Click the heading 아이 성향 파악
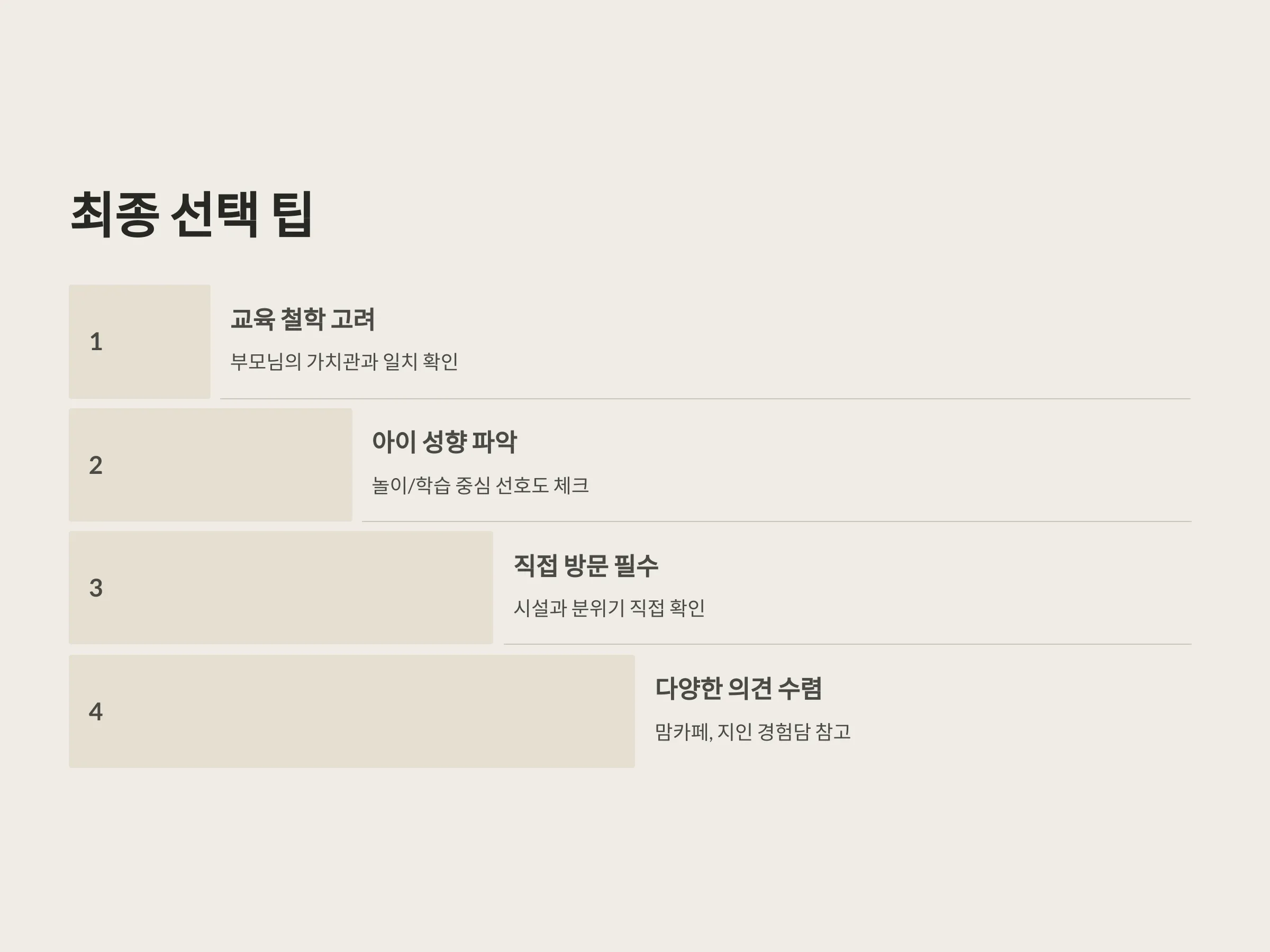1270x952 pixels. tap(444, 442)
